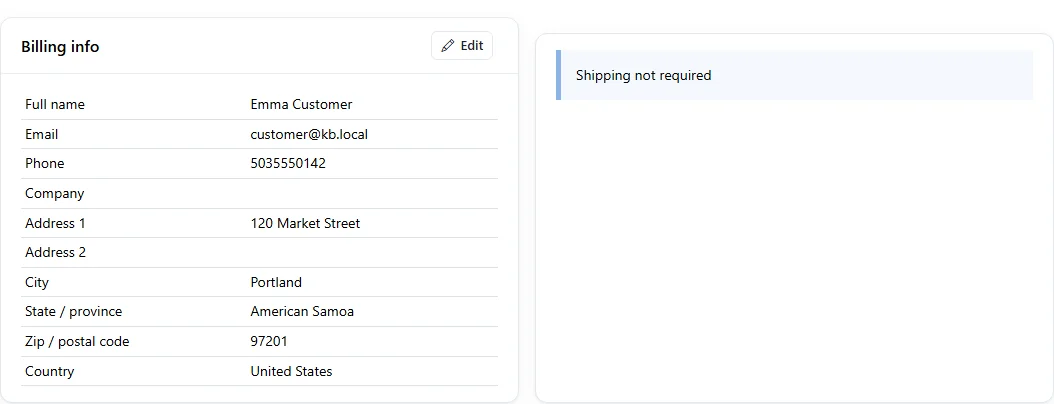Click the Zip / postal code label
1054x404 pixels.
(77, 341)
